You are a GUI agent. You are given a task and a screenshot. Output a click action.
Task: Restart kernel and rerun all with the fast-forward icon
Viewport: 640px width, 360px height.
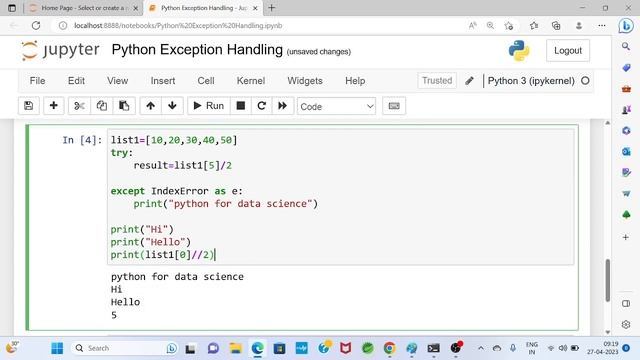[x=282, y=106]
